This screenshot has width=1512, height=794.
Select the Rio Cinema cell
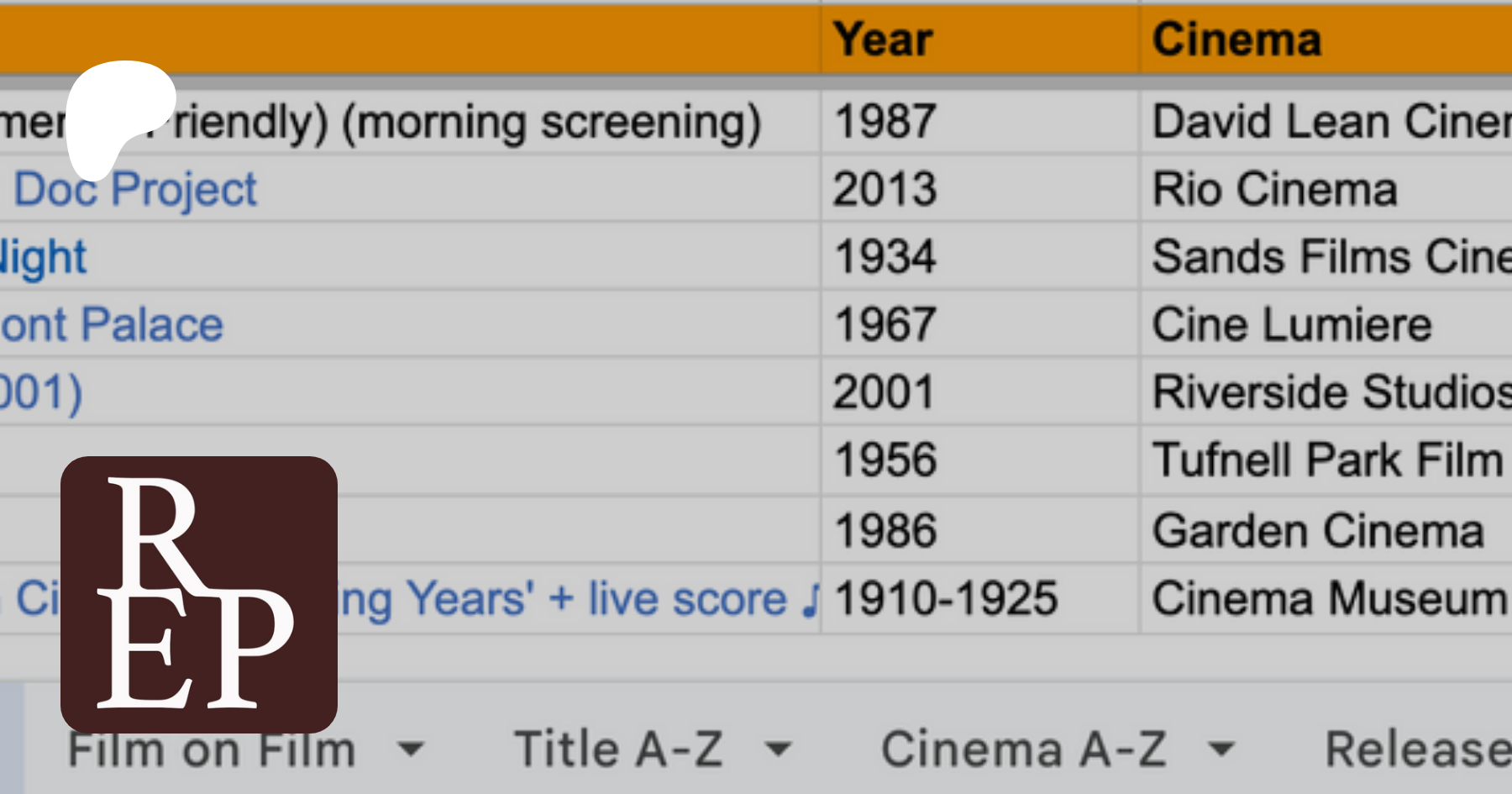tap(1274, 189)
